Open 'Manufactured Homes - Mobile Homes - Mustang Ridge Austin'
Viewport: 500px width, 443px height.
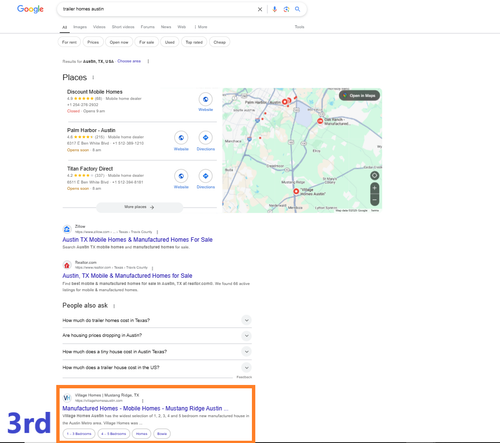pyautogui.click(x=145, y=408)
